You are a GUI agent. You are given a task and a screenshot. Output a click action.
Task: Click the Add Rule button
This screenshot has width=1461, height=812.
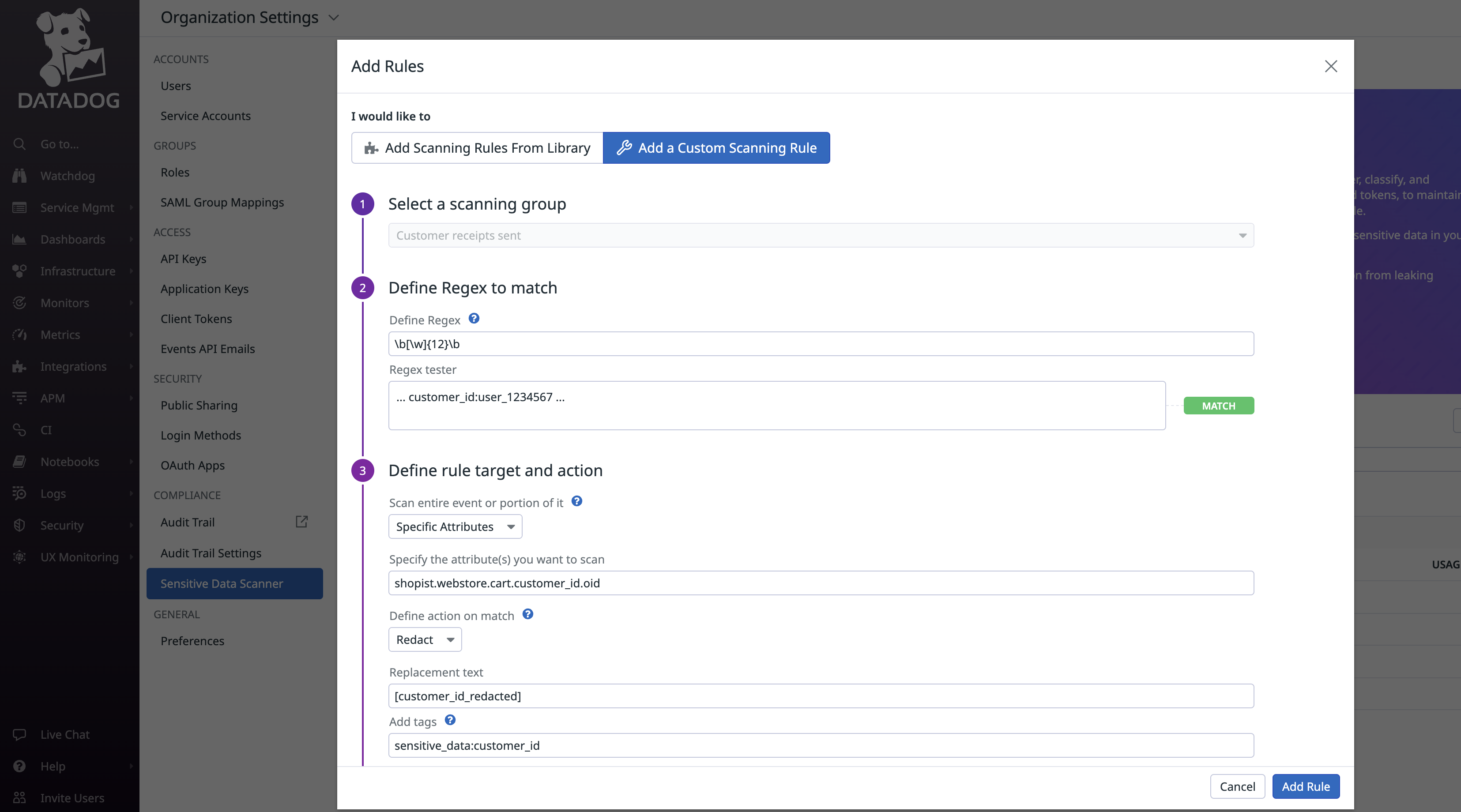coord(1306,786)
